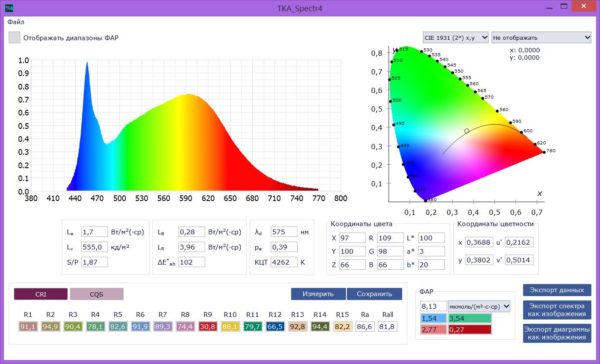Switch to the CRI tab
Screen dimensions: 600x364
click(x=41, y=294)
